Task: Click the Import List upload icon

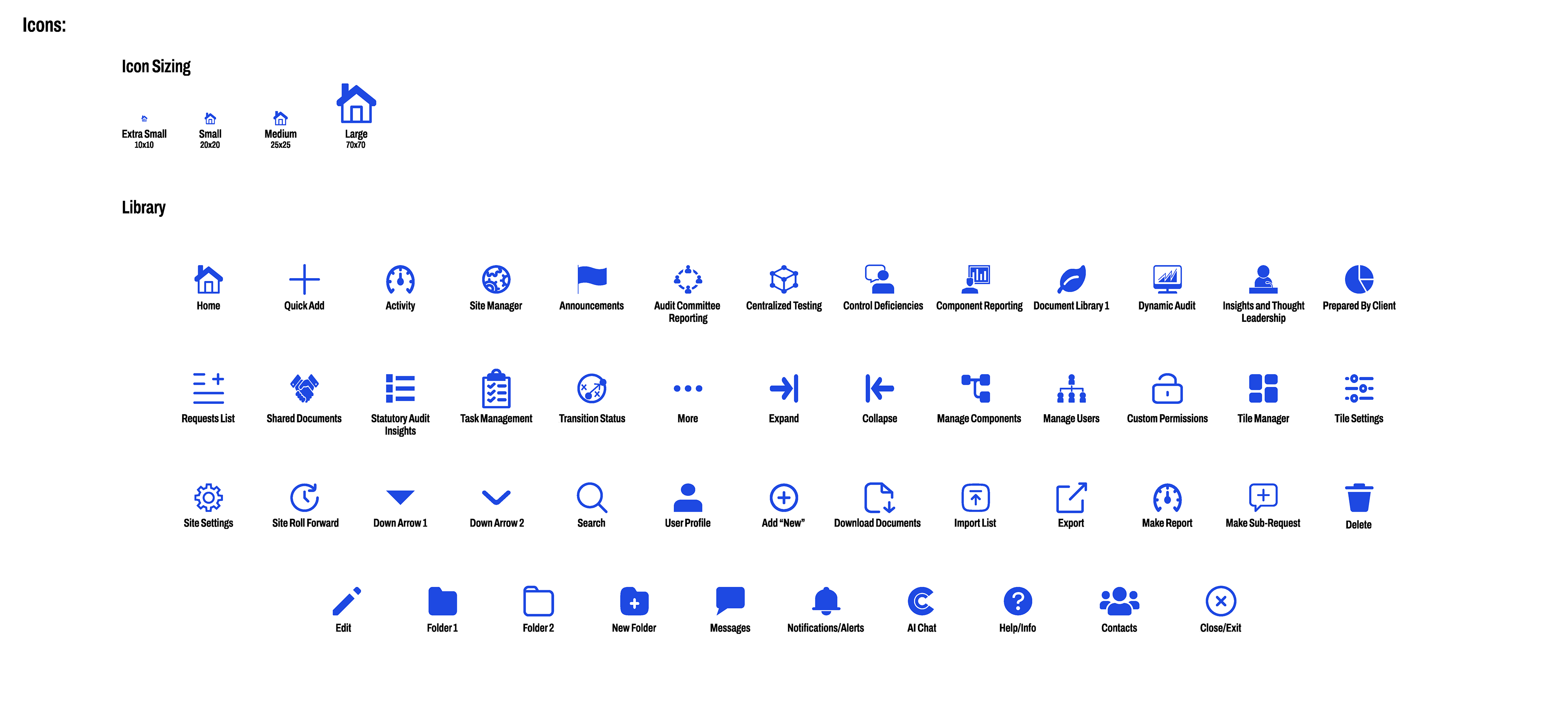Action: [976, 498]
